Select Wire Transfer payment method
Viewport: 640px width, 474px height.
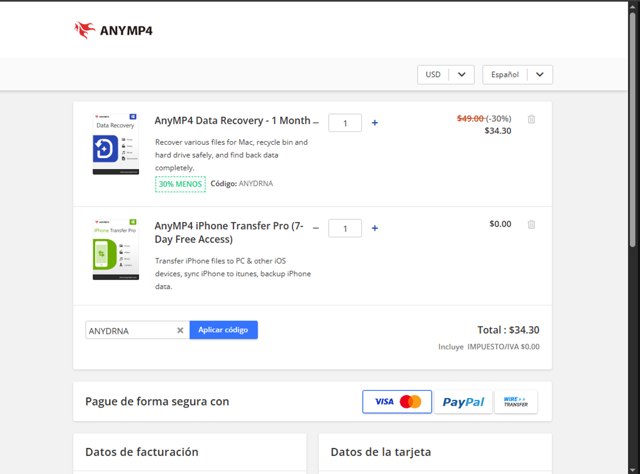[x=516, y=402]
